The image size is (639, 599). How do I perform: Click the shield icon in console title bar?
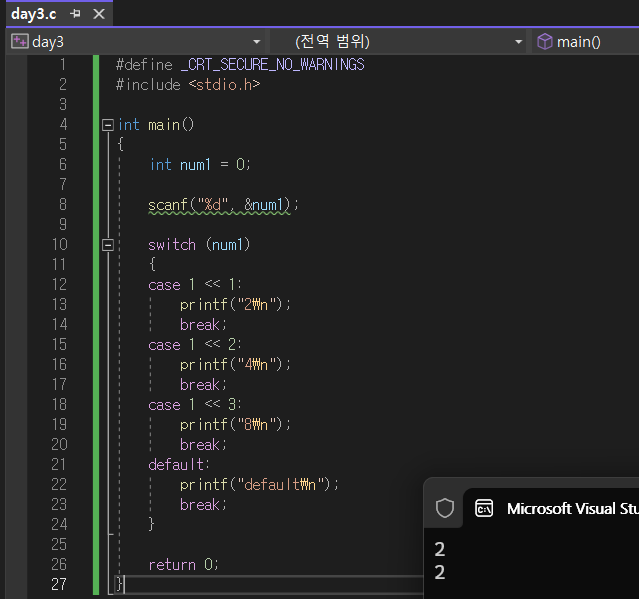pyautogui.click(x=445, y=508)
